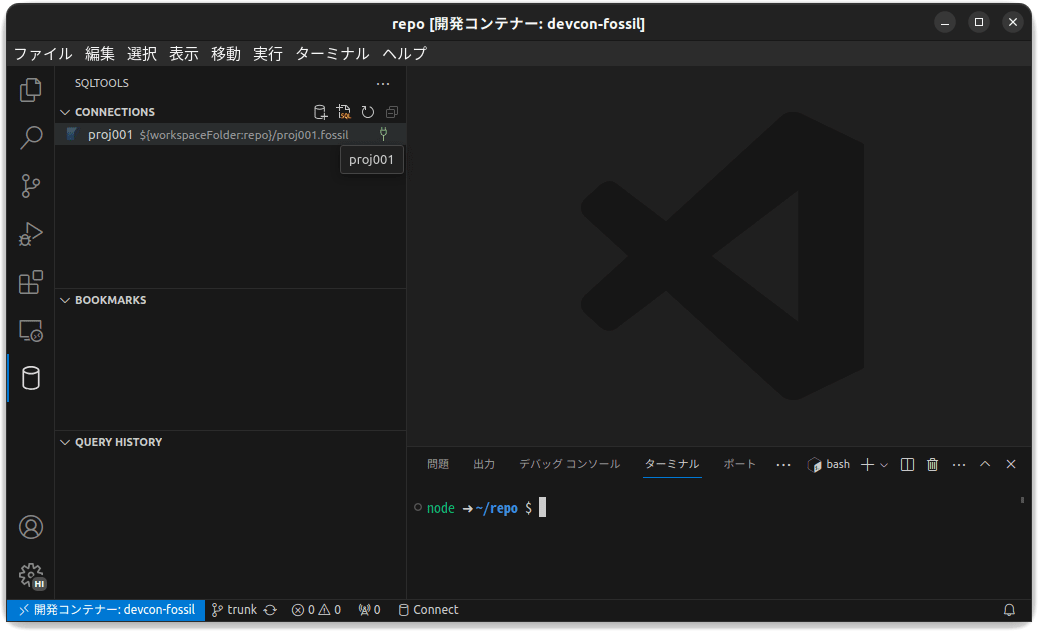The width and height of the screenshot is (1038, 631).
Task: Click the SQLTools Connect status item
Action: [428, 610]
